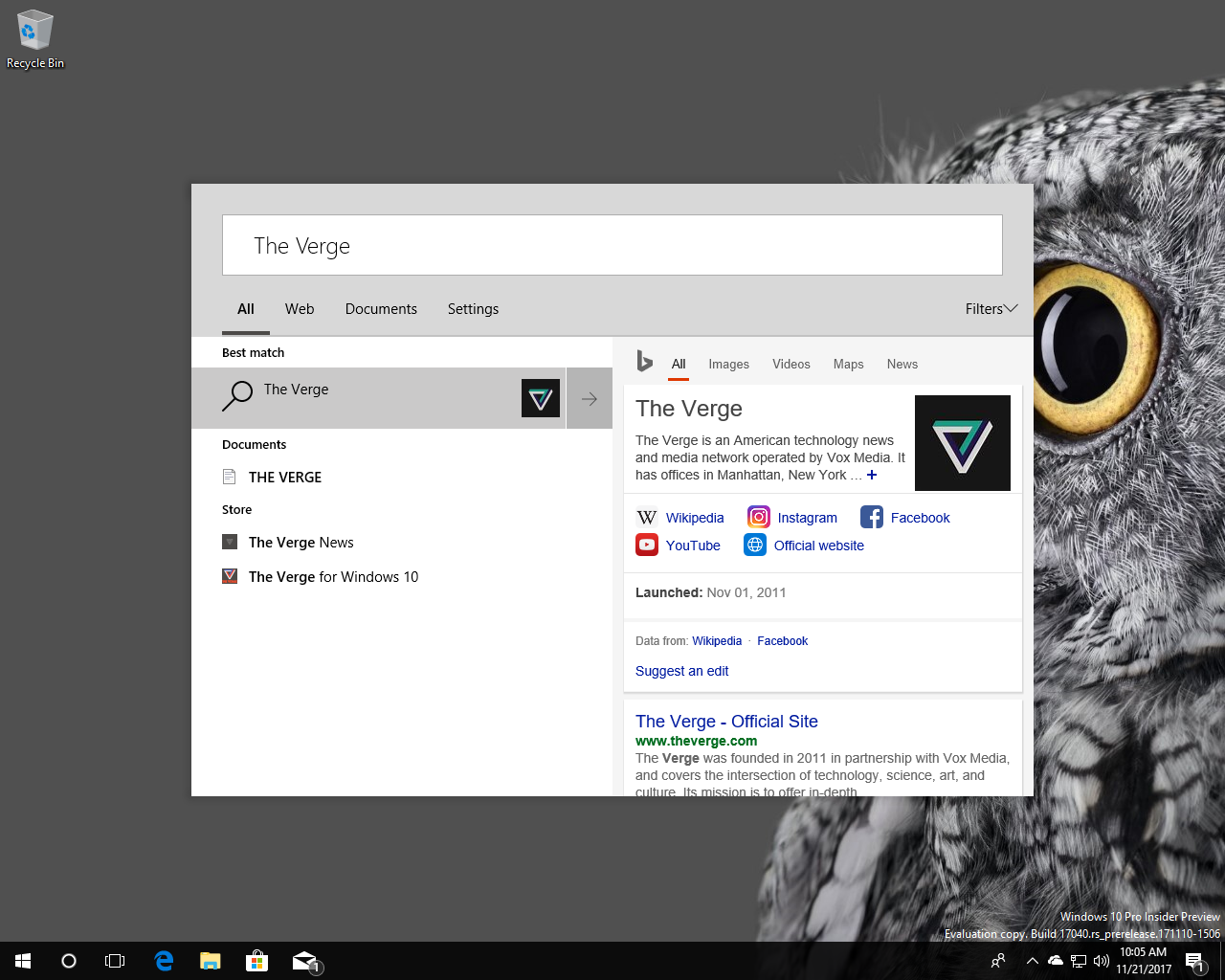Viewport: 1225px width, 980px height.
Task: Open THE VERGE document result
Action: [x=402, y=477]
